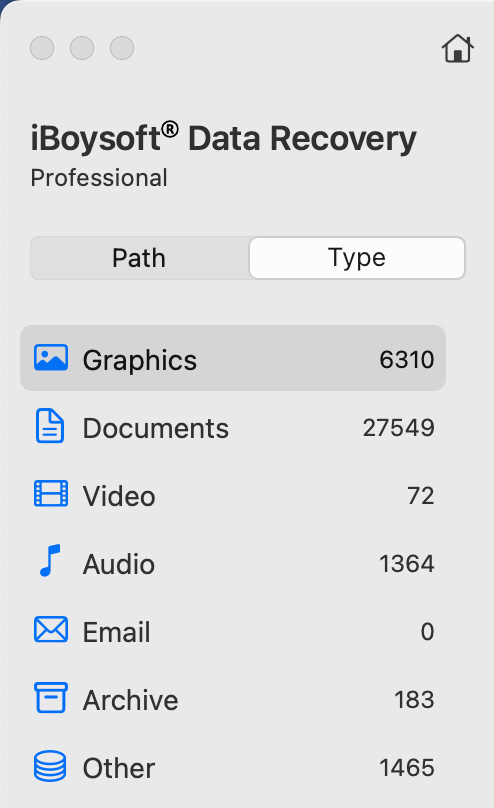This screenshot has height=808, width=494.
Task: Switch to the Type tab
Action: point(357,258)
